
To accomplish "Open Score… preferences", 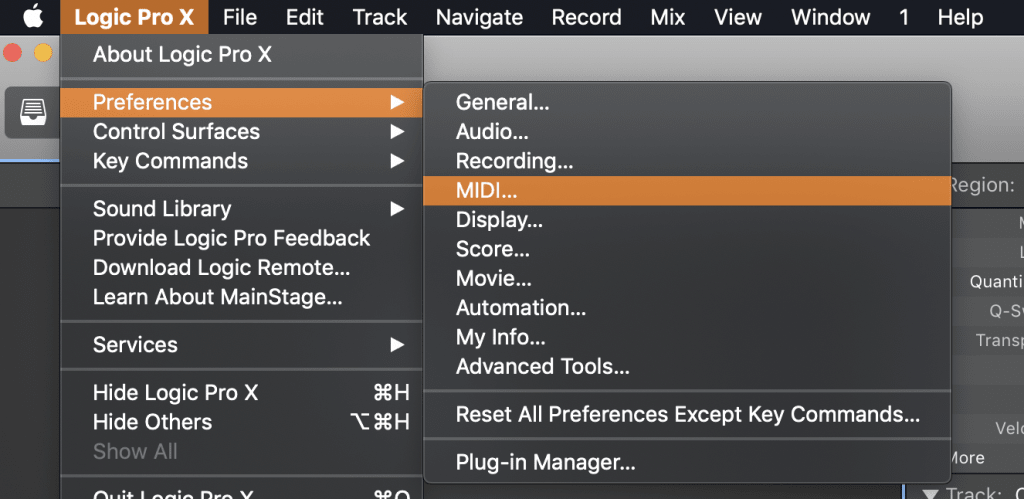I will (687, 250).
